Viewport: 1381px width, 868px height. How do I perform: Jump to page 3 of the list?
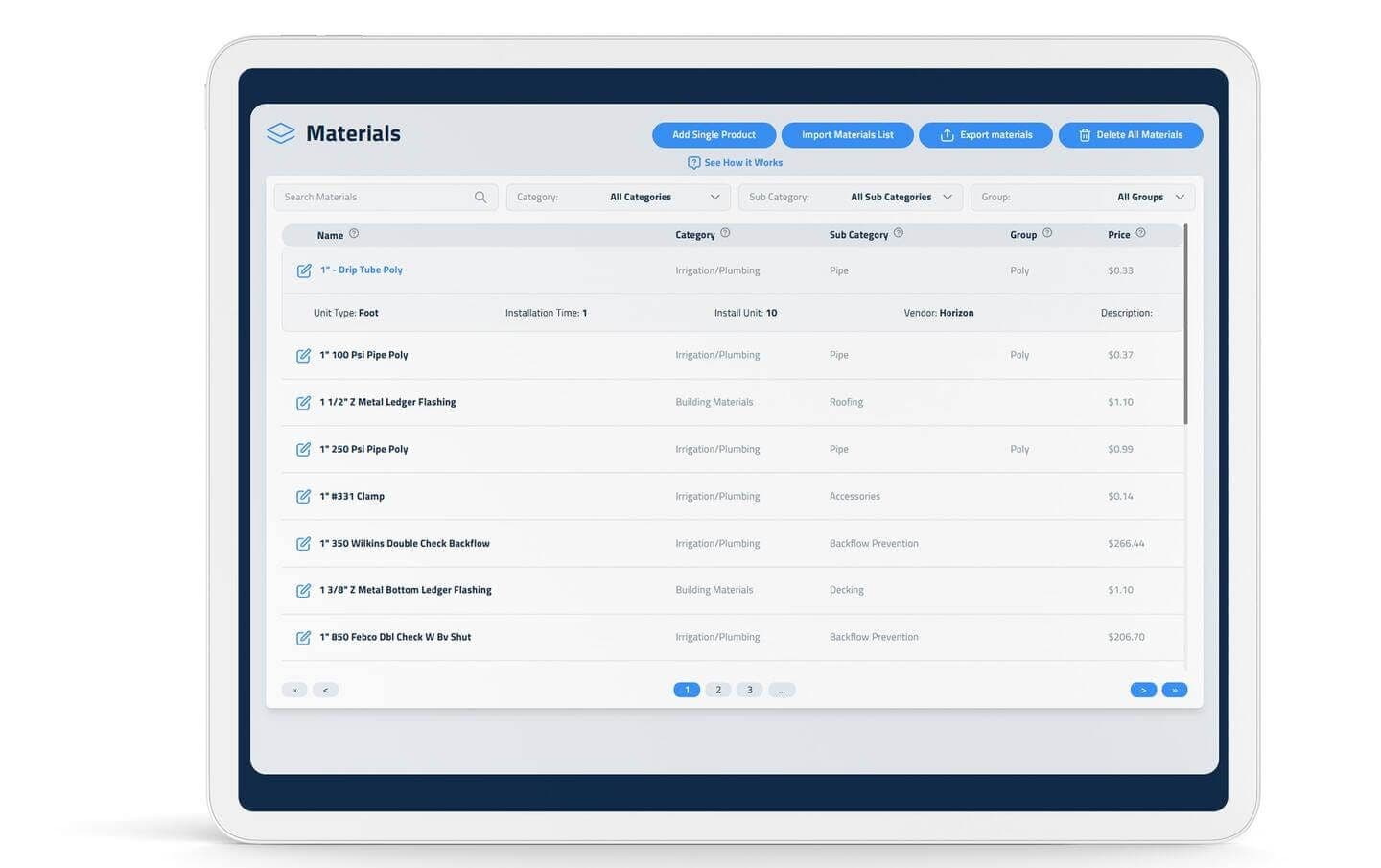(x=750, y=690)
